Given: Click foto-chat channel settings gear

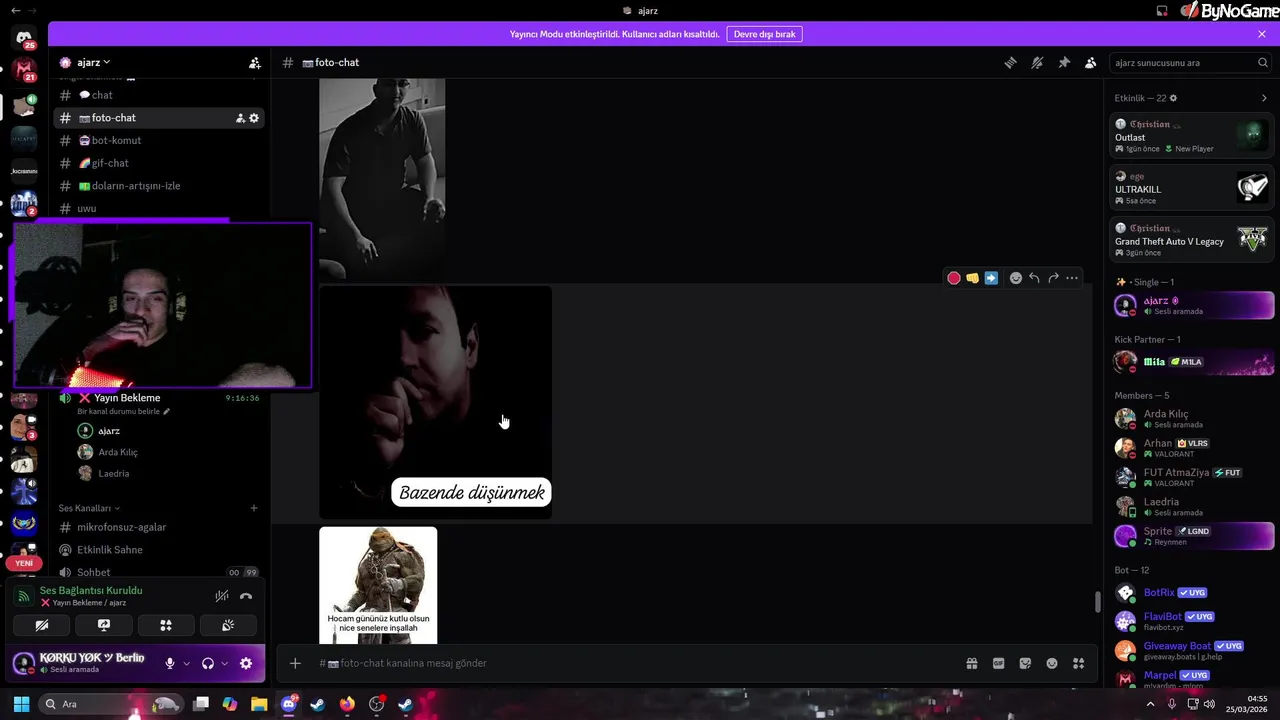Looking at the screenshot, I should click(x=254, y=118).
